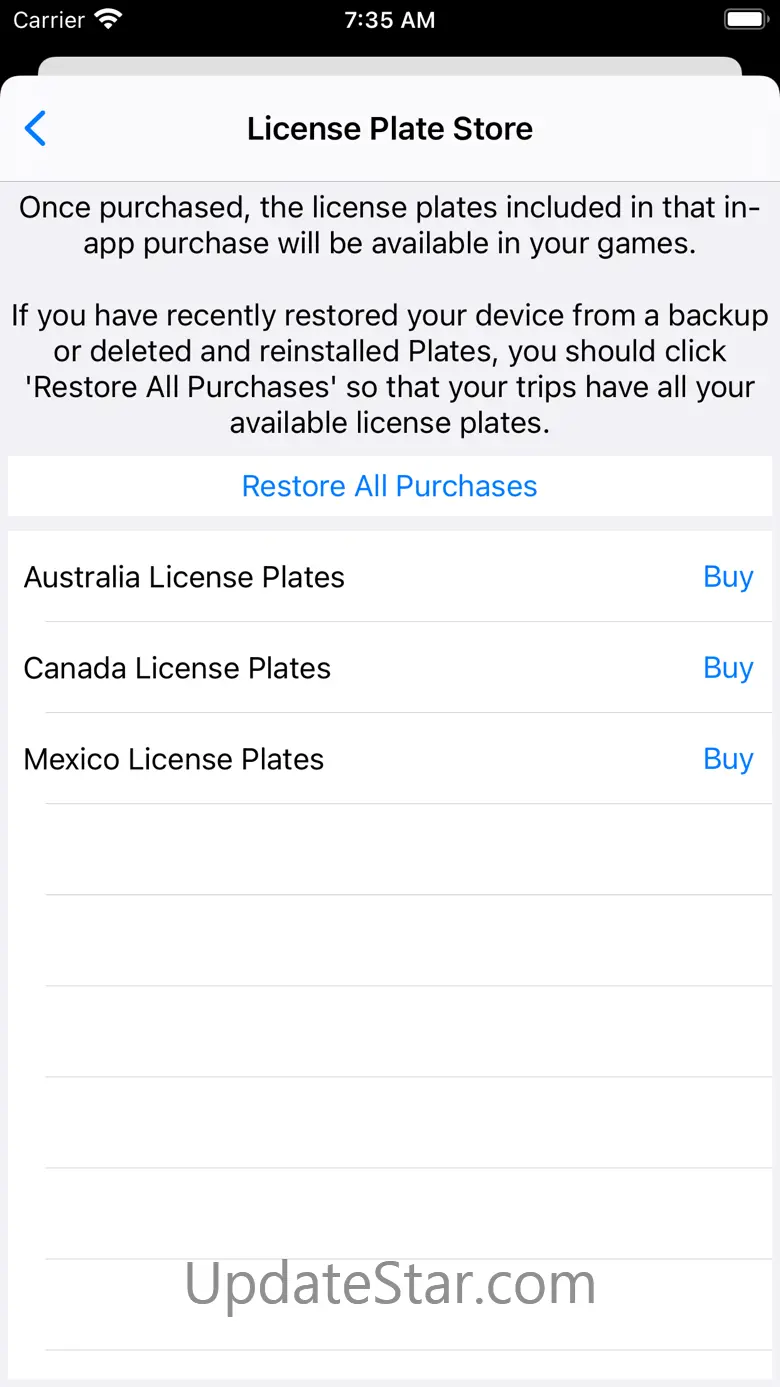Image resolution: width=780 pixels, height=1387 pixels.
Task: Select the Canada License Plates label
Action: (x=177, y=668)
